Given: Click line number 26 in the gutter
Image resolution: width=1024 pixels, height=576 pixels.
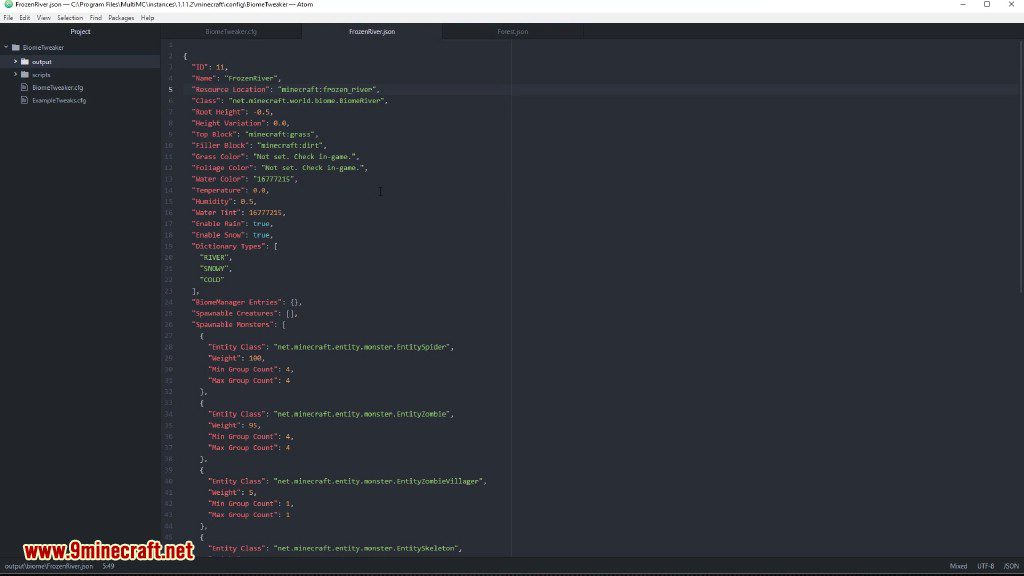Looking at the screenshot, I should (x=169, y=325).
